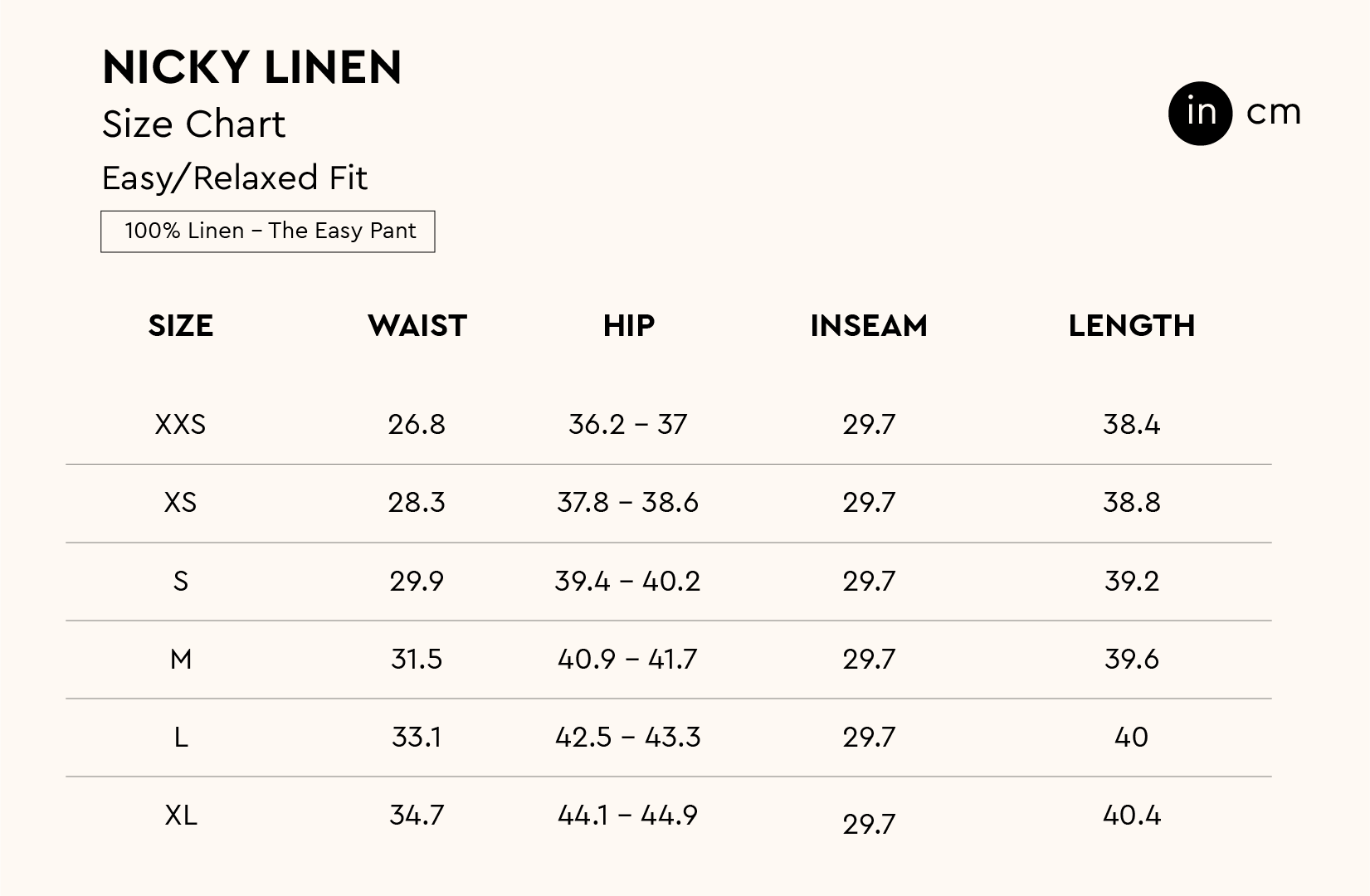Select the L size row label

pyautogui.click(x=180, y=738)
